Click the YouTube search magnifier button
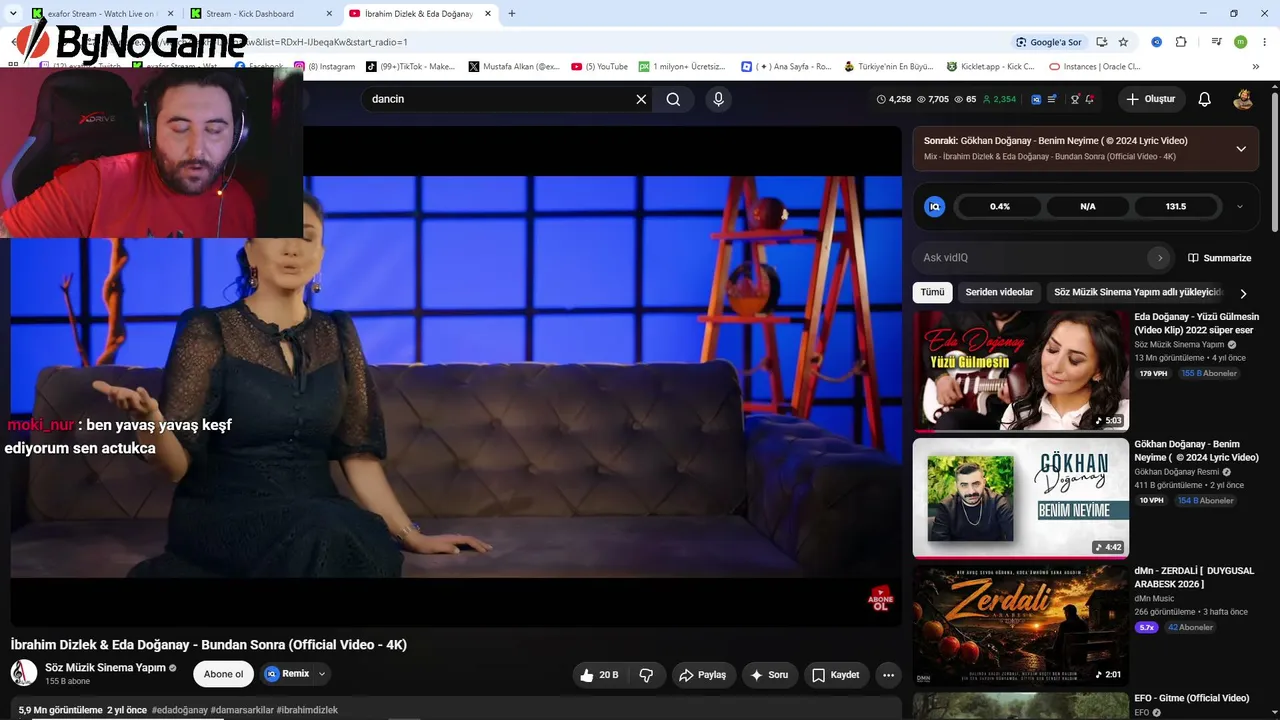This screenshot has width=1280, height=720. 673,99
